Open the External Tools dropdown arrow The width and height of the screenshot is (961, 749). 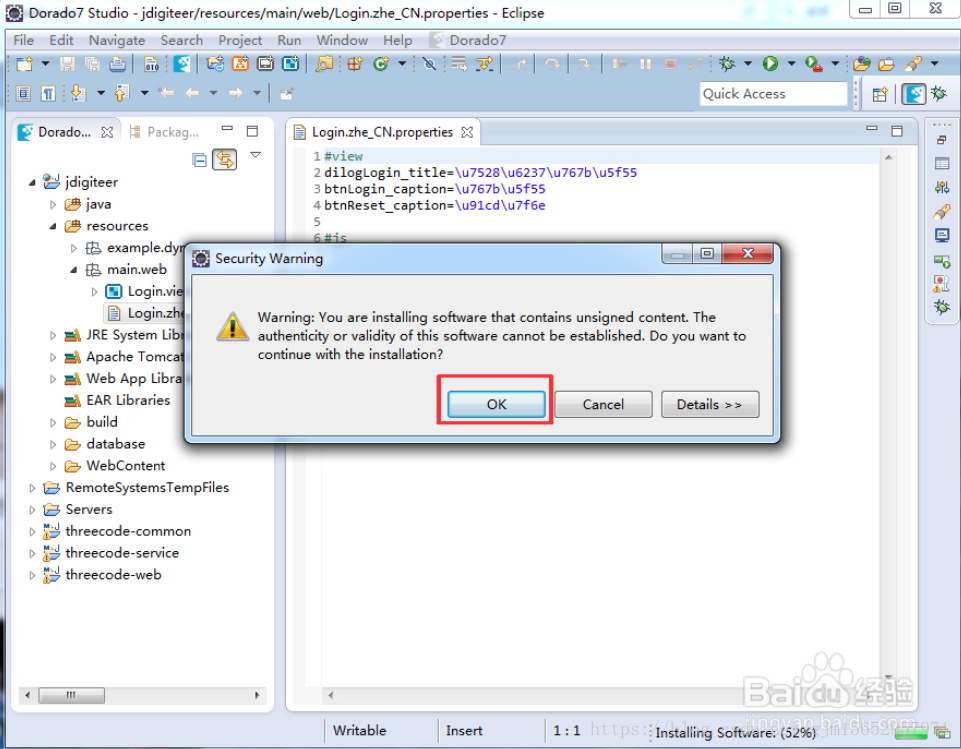(x=835, y=64)
